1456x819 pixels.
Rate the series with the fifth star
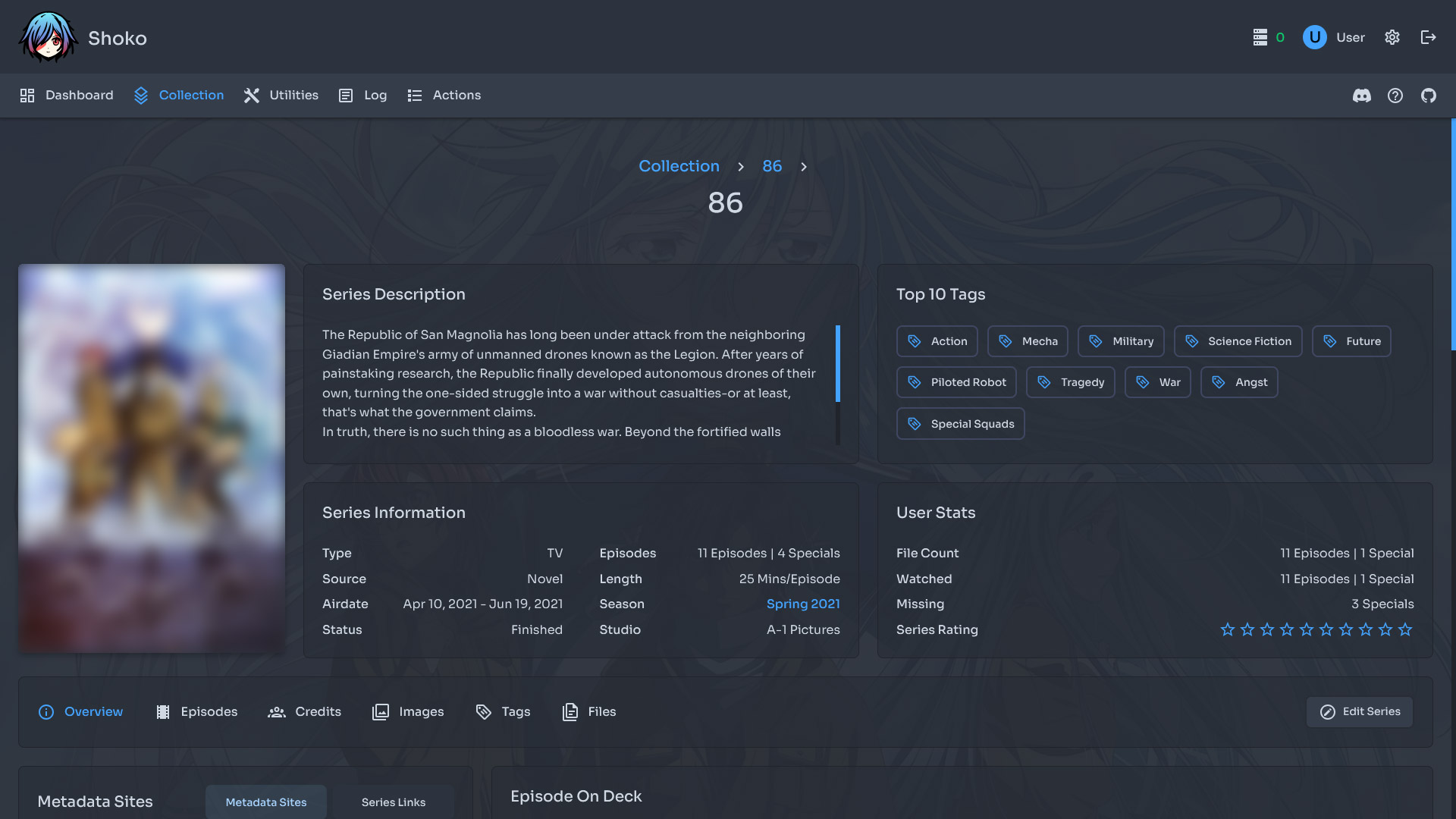pyautogui.click(x=1306, y=629)
